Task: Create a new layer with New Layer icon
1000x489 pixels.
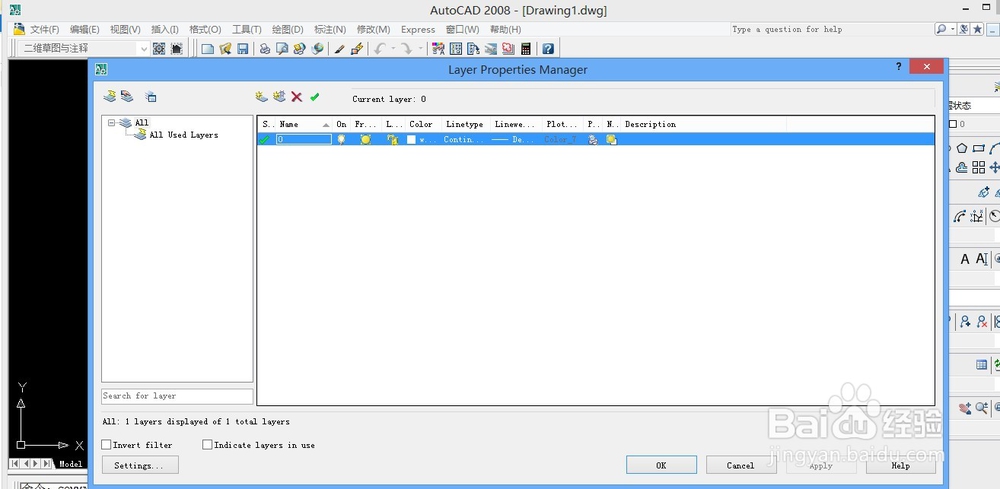Action: pyautogui.click(x=261, y=96)
